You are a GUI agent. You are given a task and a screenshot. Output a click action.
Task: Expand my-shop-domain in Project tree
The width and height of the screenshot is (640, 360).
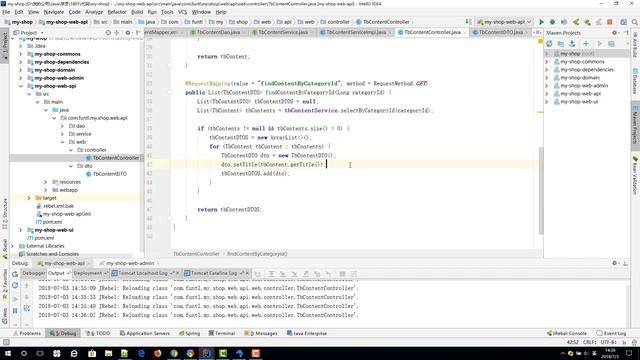[x=20, y=70]
